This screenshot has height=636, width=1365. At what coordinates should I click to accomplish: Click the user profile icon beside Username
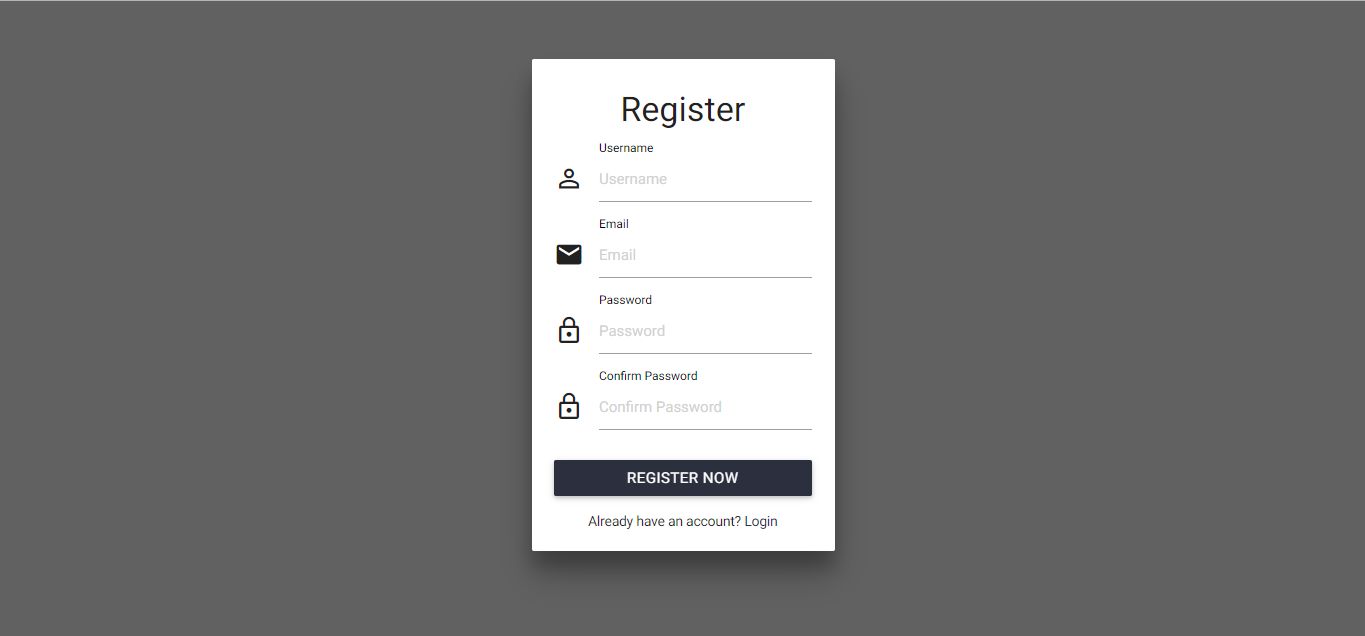tap(569, 179)
